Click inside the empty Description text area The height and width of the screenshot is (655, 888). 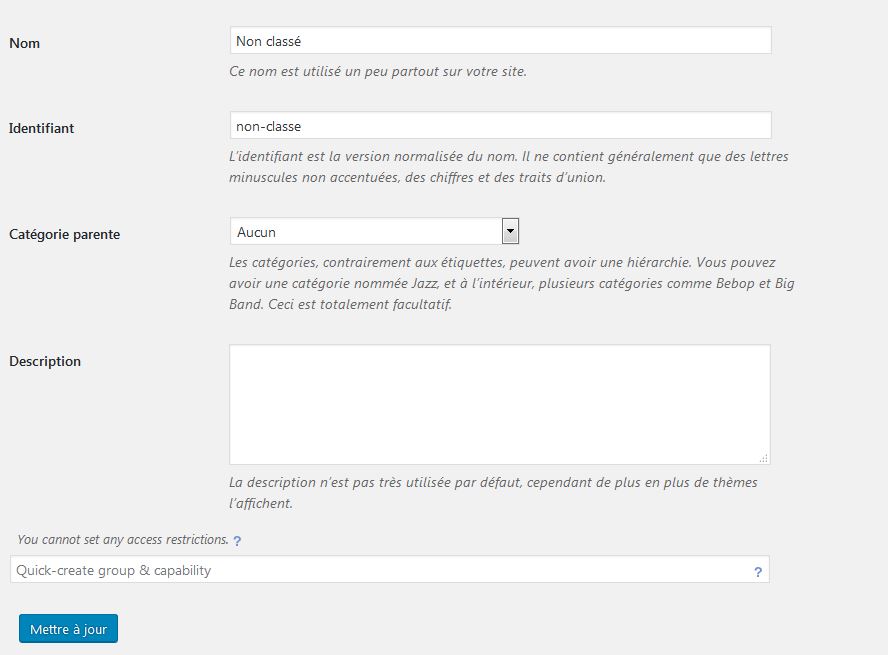[499, 404]
